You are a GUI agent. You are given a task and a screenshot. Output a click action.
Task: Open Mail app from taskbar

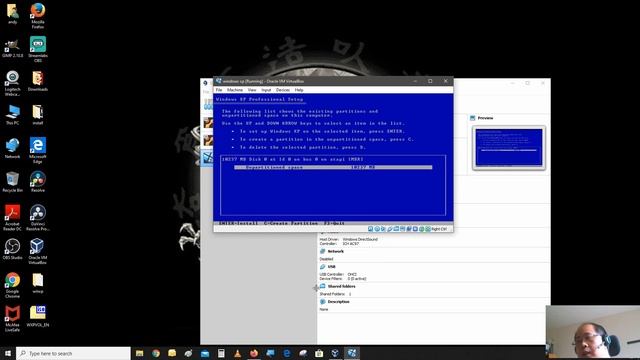click(205, 353)
